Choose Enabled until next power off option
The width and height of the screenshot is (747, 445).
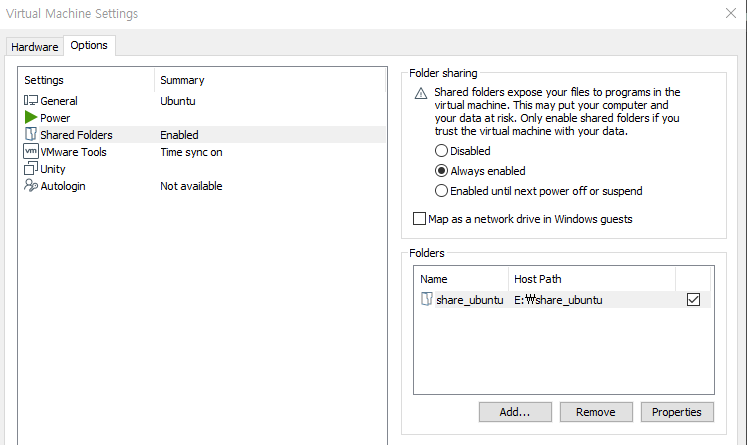click(441, 191)
